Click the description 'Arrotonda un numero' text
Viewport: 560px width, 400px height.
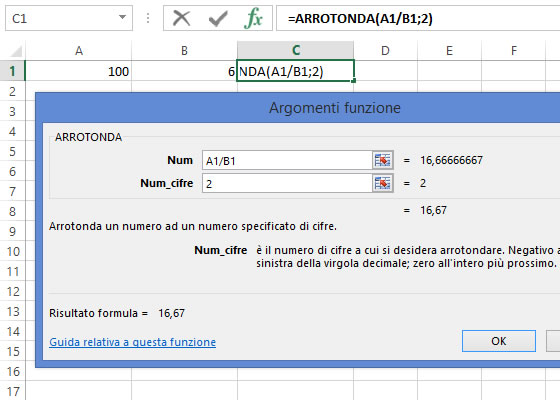(x=193, y=226)
